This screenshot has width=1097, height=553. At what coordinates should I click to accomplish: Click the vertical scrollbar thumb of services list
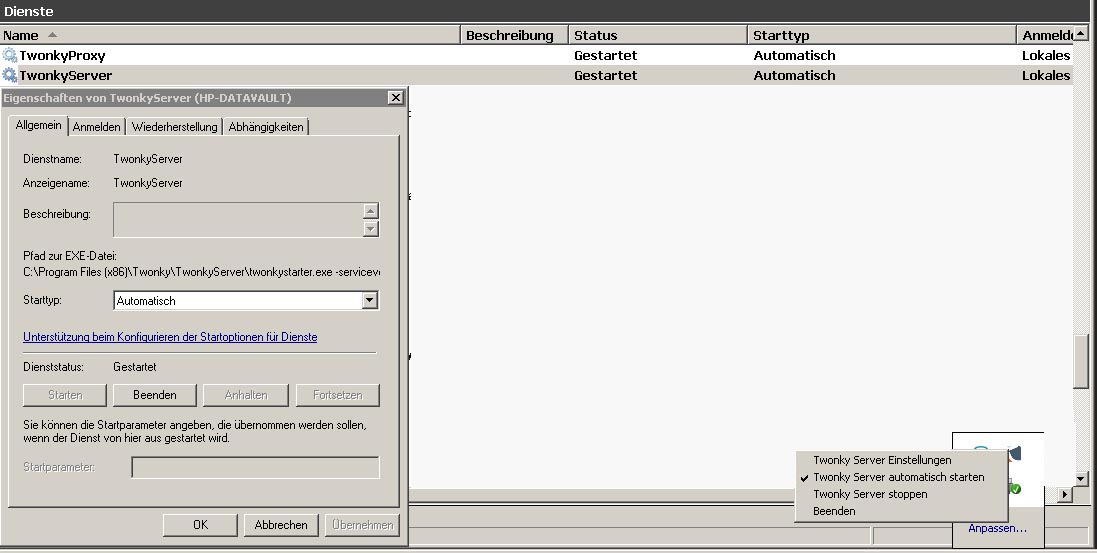tap(1081, 361)
